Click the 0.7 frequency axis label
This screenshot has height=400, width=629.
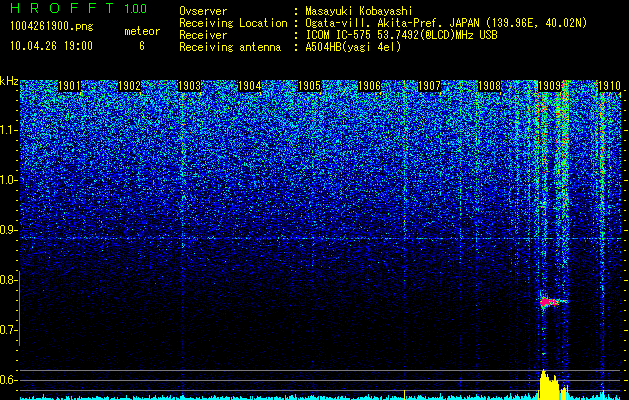tap(8, 330)
